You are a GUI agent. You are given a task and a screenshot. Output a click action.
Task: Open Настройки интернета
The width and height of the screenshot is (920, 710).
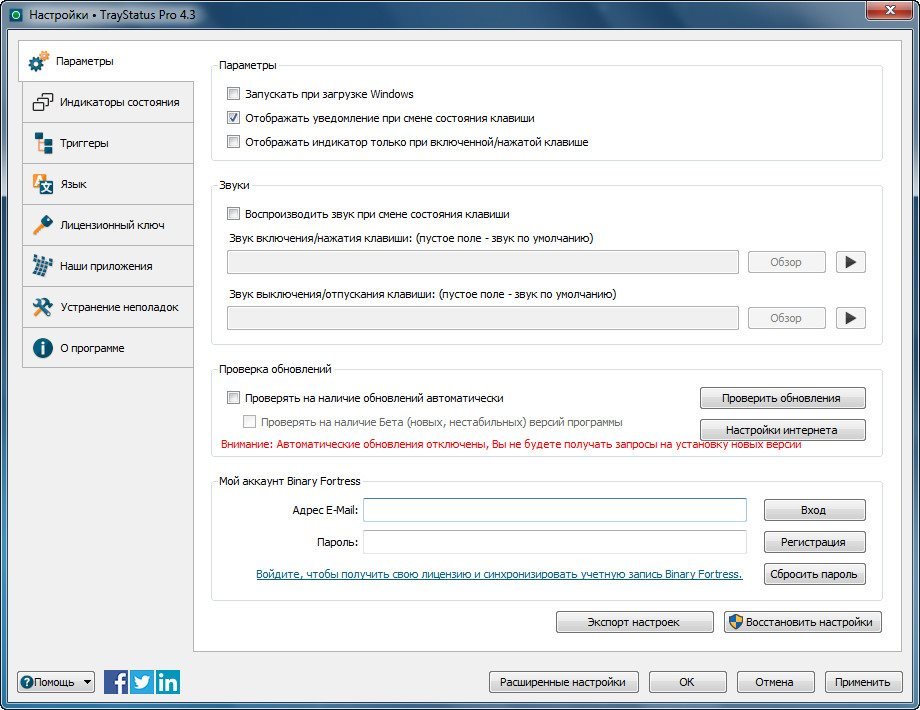pos(782,430)
